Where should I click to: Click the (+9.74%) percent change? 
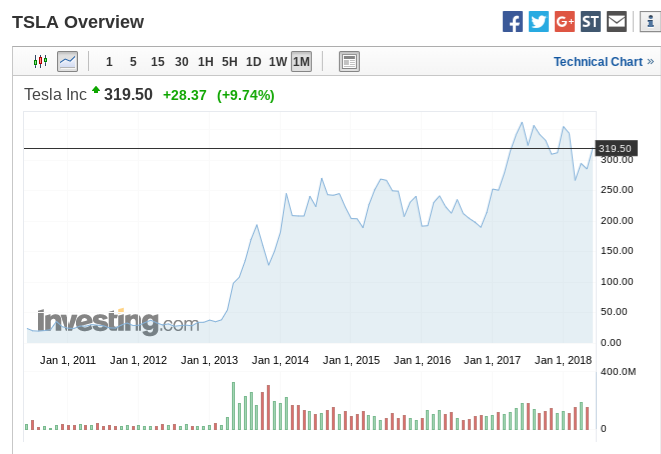pos(246,95)
